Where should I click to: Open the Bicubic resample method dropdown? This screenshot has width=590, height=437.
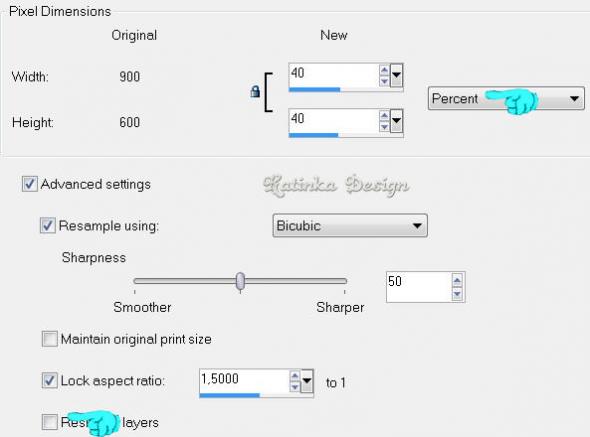coord(350,226)
